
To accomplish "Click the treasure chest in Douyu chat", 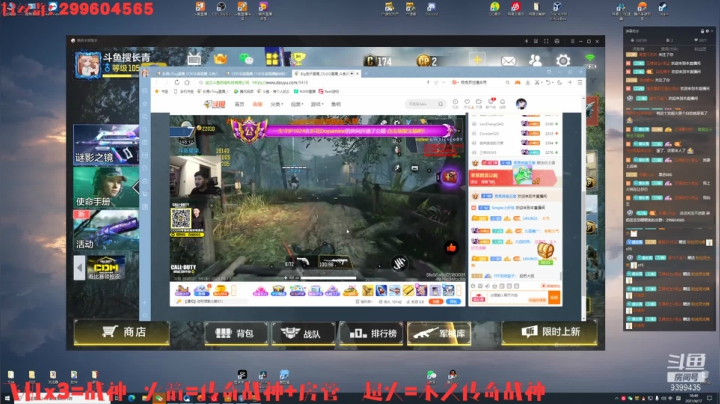I will (545, 252).
